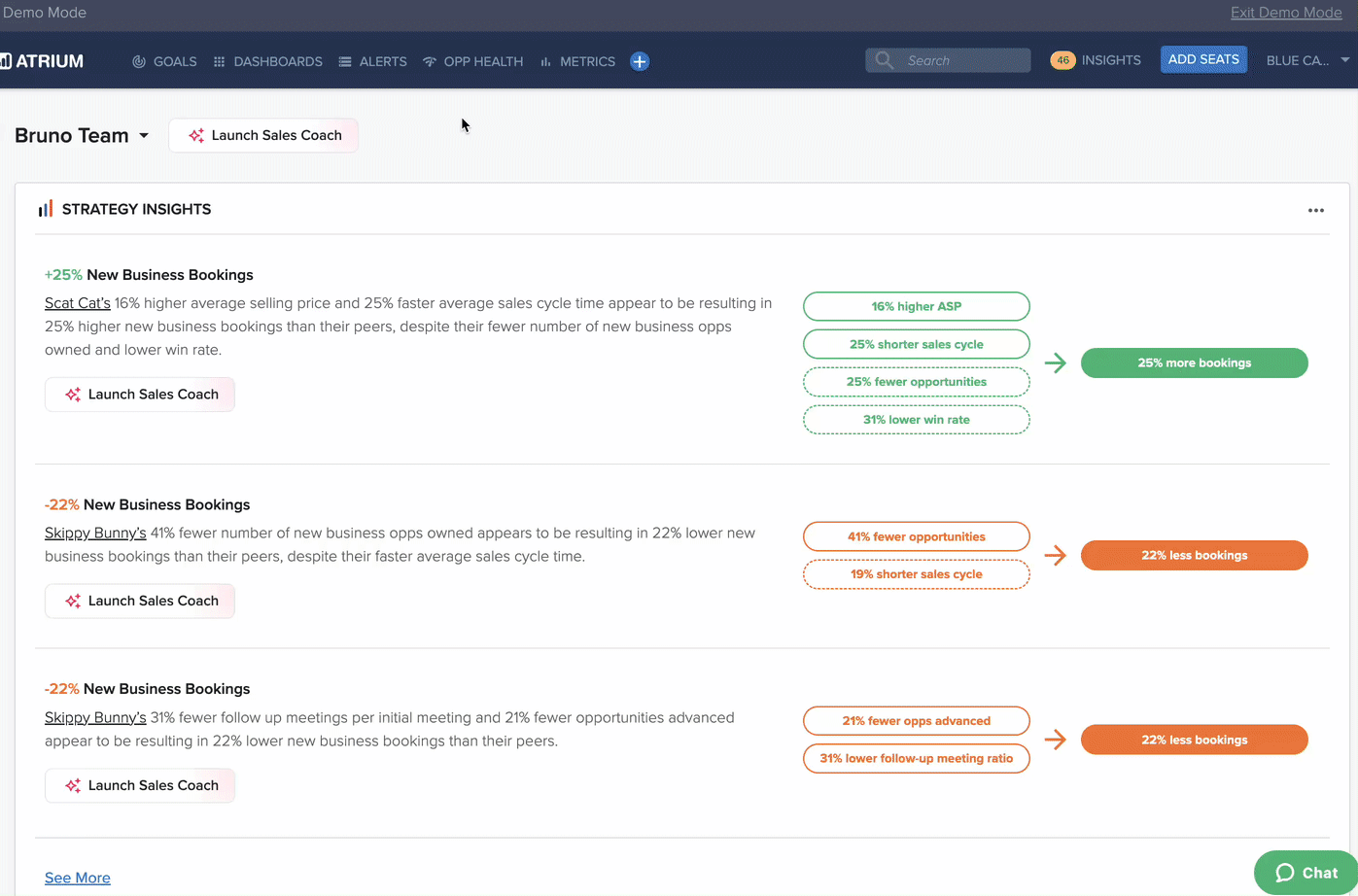Launch Sales Coach next to Bruno Team
The width and height of the screenshot is (1358, 896).
pyautogui.click(x=263, y=135)
